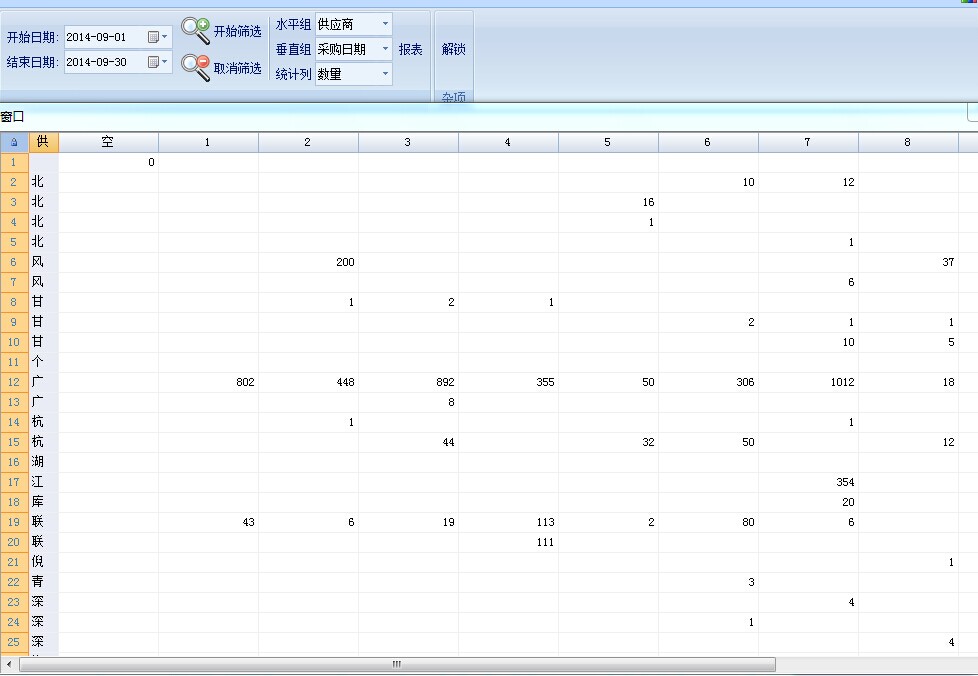Click the cell with value 80
Image resolution: width=978 pixels, height=676 pixels.
pyautogui.click(x=708, y=523)
